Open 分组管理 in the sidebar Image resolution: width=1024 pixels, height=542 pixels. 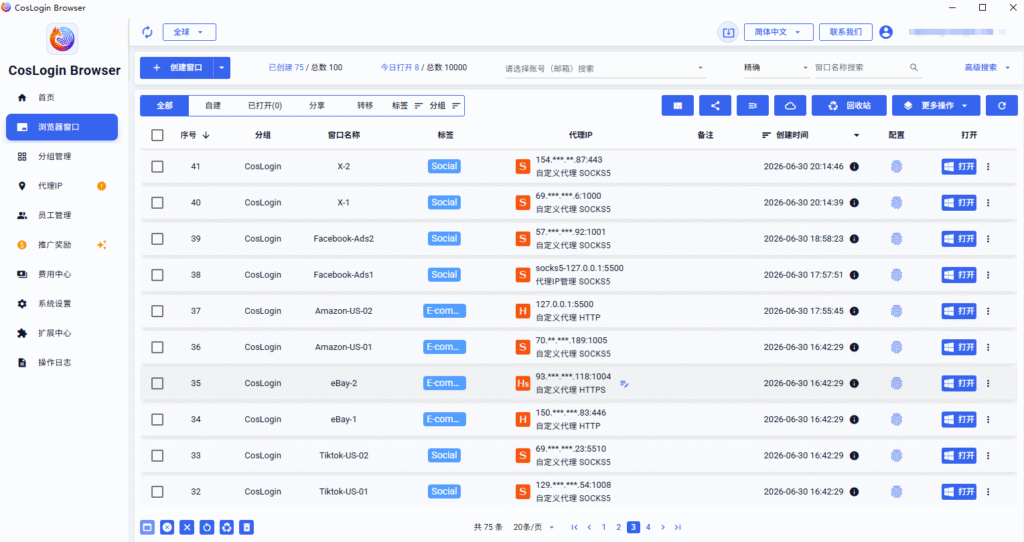(62, 157)
